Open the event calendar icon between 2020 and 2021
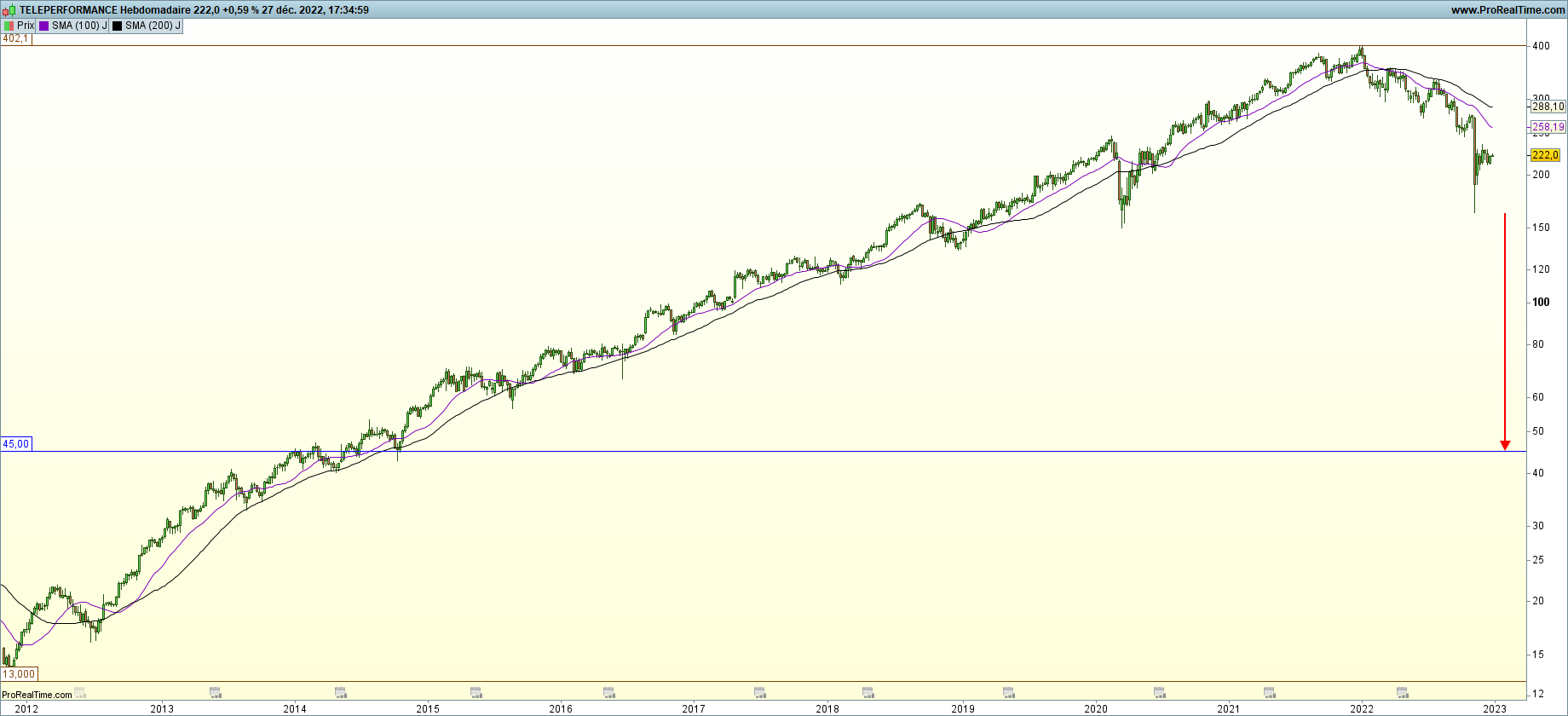1568x716 pixels. (1159, 693)
